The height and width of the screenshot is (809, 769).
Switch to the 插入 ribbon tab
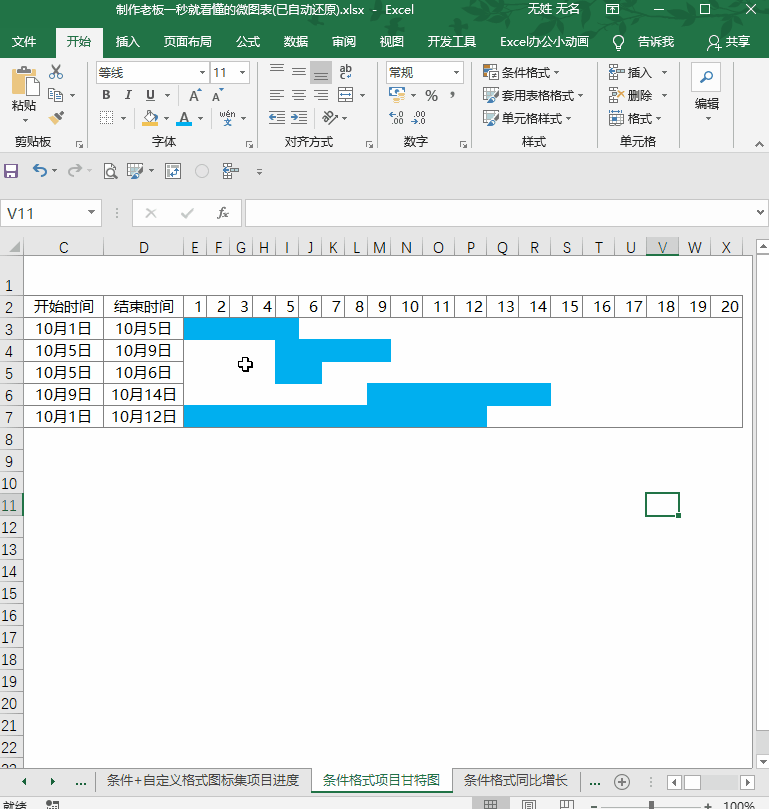[x=127, y=42]
